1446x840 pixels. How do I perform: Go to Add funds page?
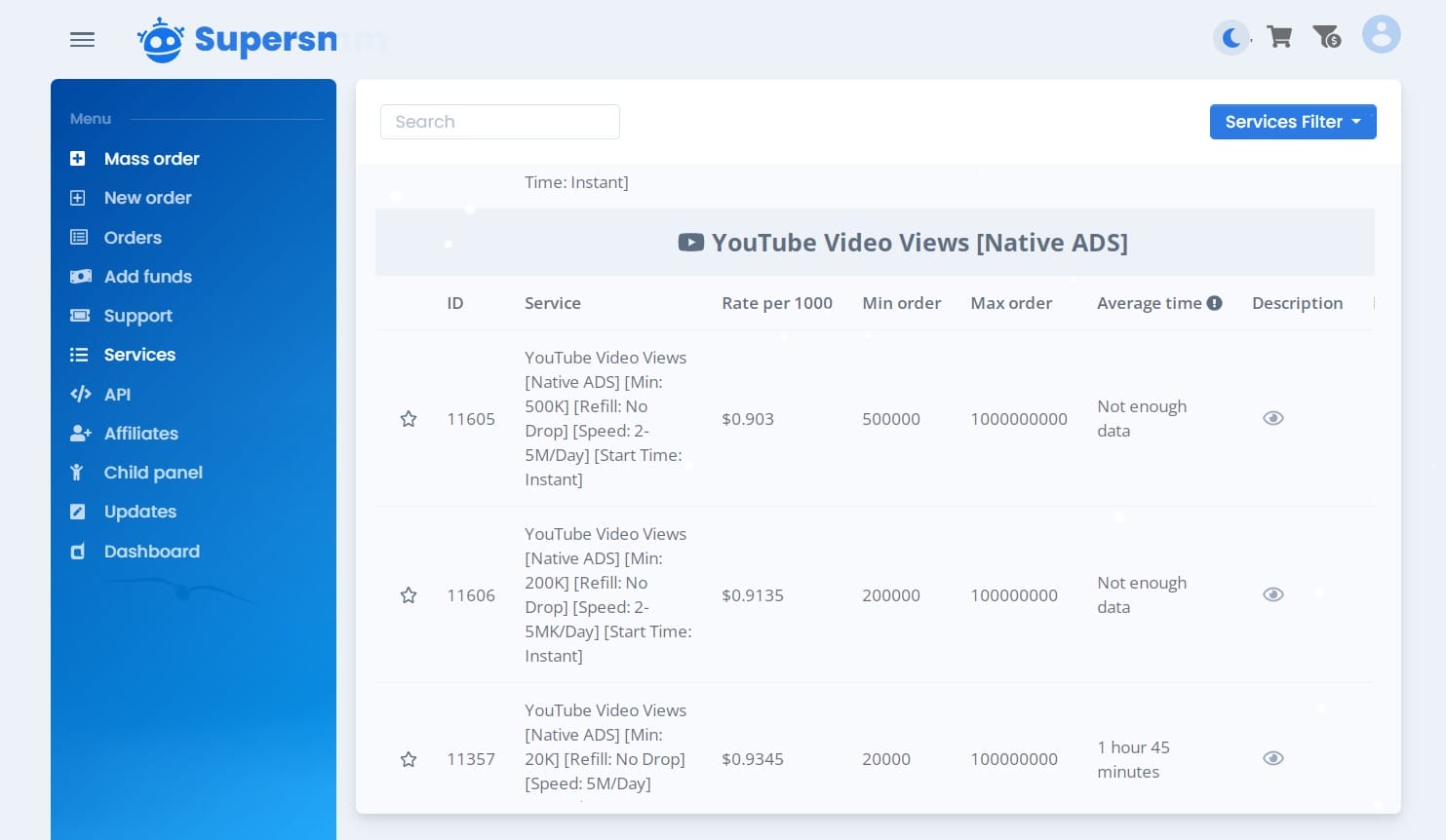(x=147, y=277)
